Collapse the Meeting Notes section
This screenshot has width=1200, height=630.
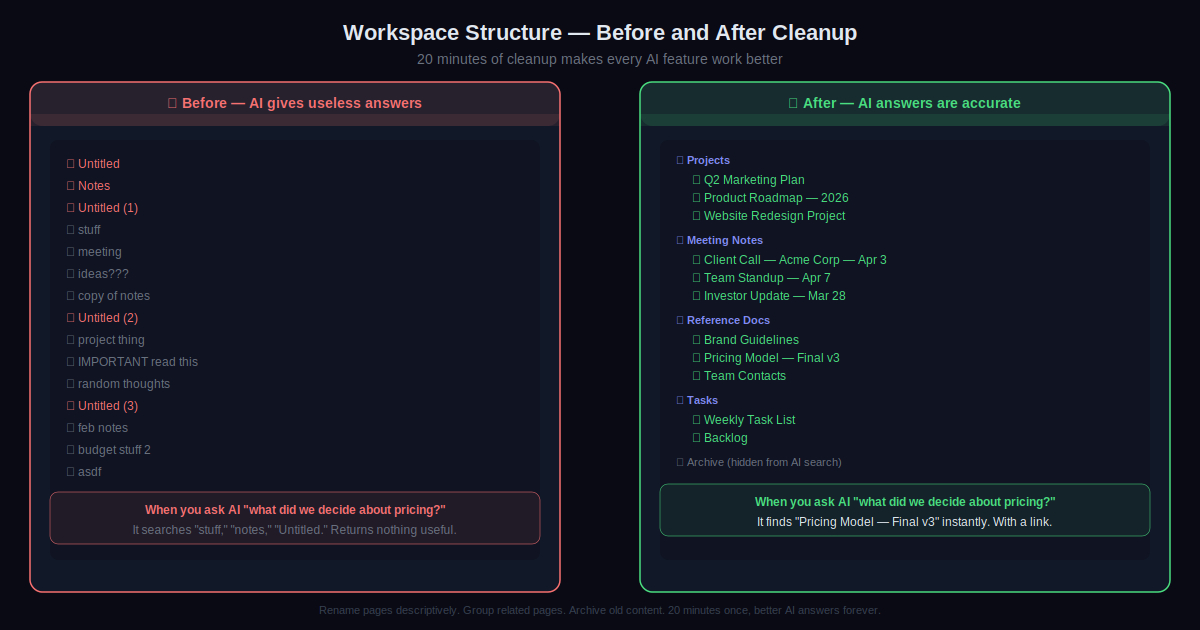pos(724,240)
